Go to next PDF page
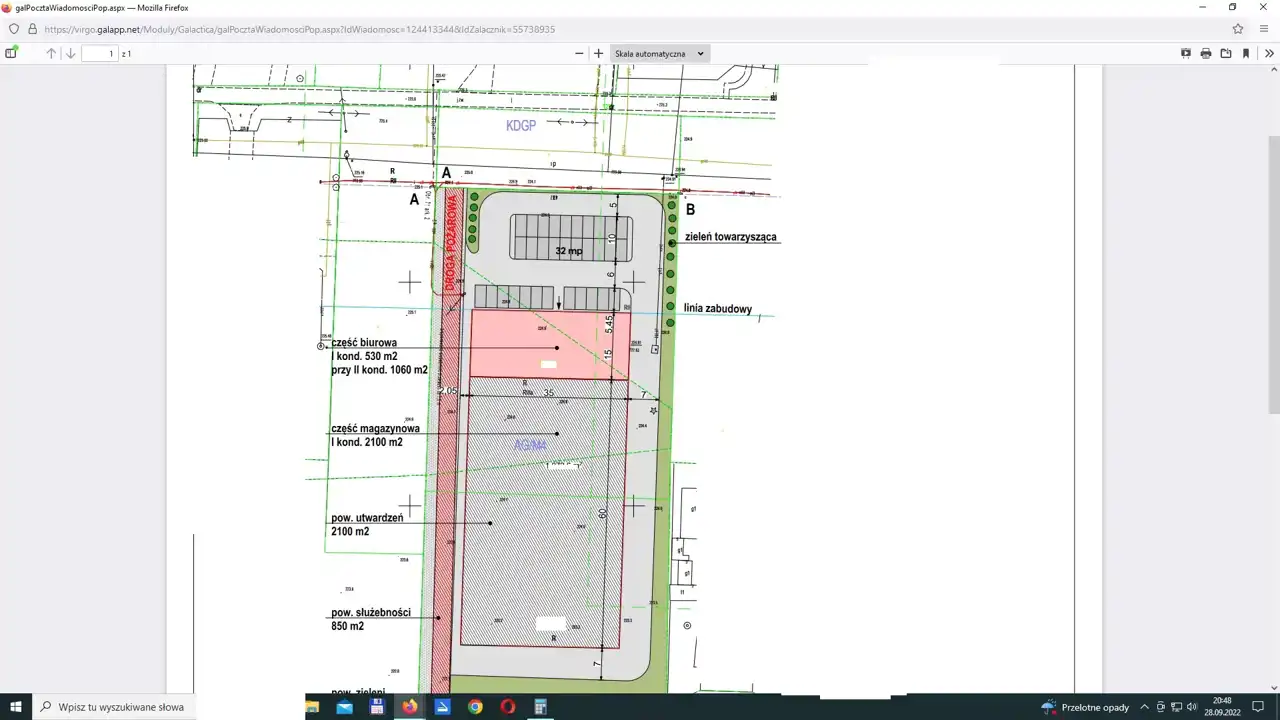The width and height of the screenshot is (1280, 720). pyautogui.click(x=71, y=53)
